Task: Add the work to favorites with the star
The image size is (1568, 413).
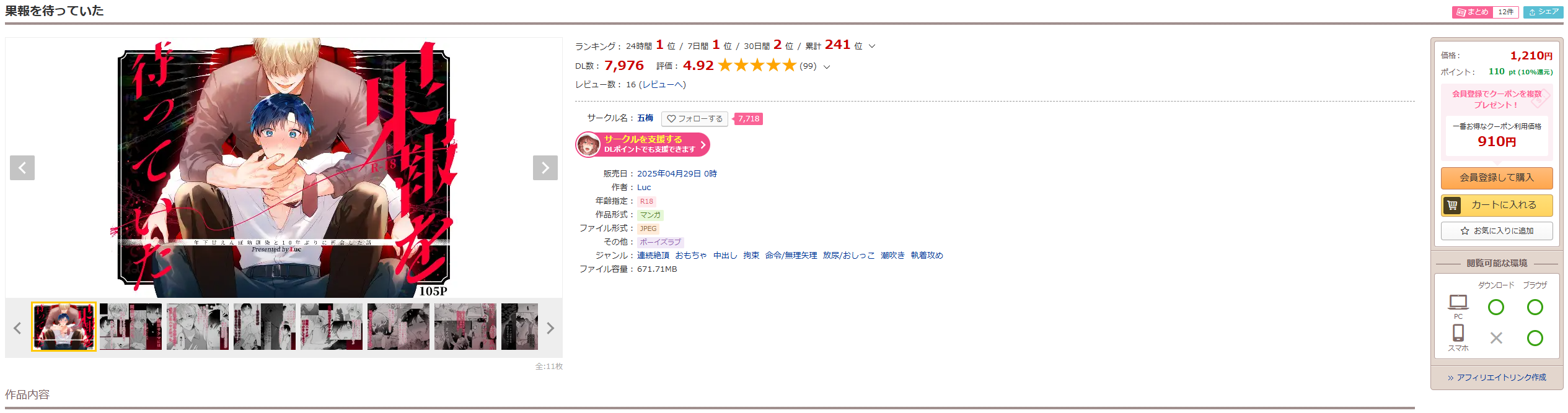Action: [1496, 231]
